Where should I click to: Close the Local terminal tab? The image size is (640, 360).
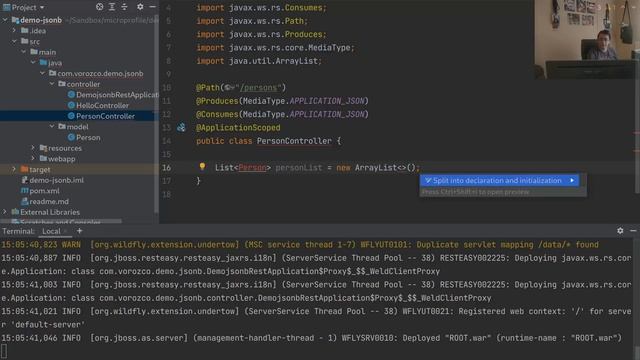(65, 231)
